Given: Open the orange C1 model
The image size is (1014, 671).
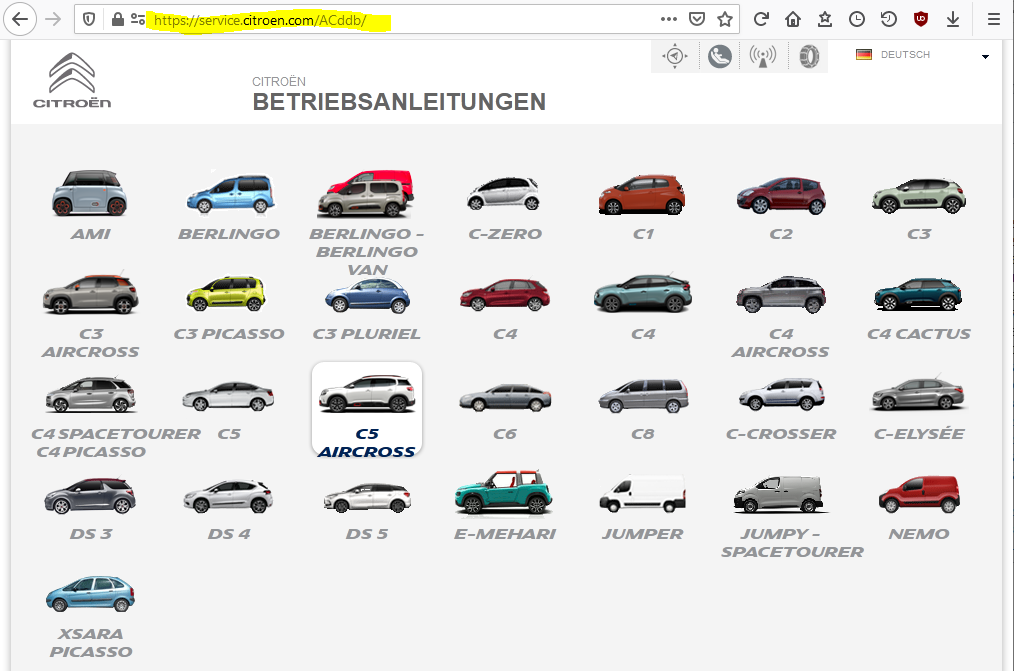Looking at the screenshot, I should [x=642, y=205].
